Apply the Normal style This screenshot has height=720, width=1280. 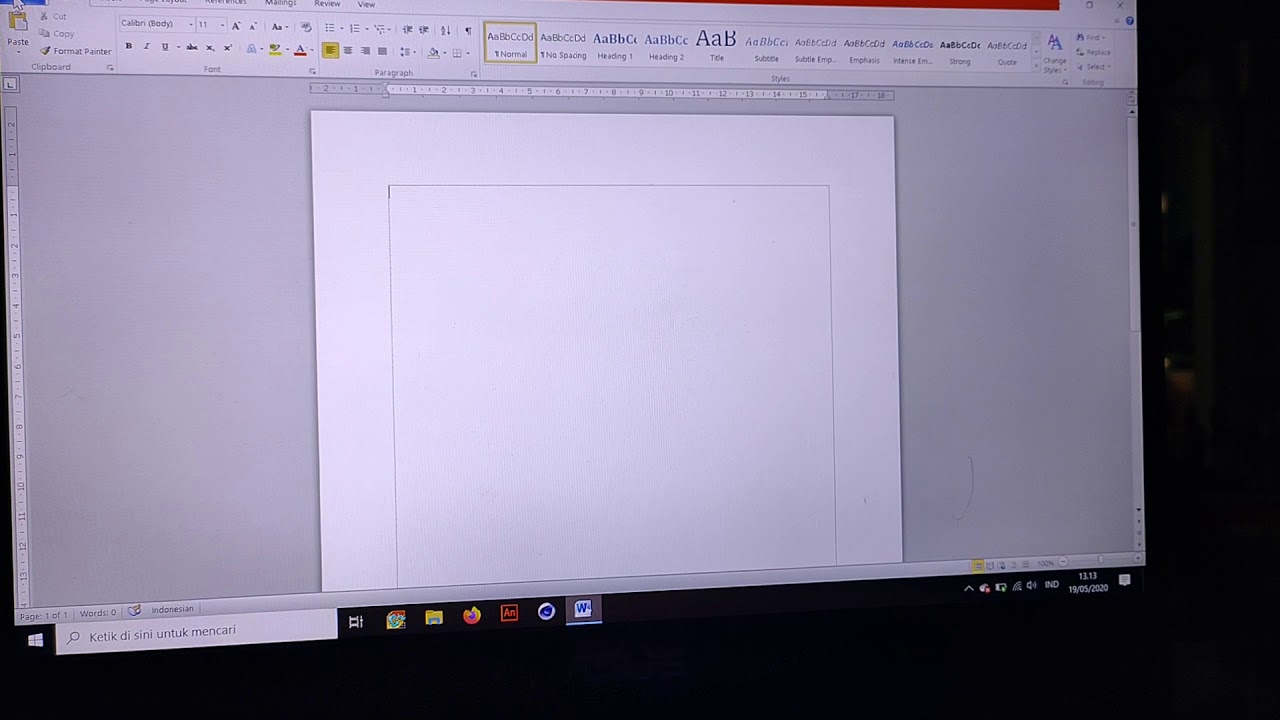pyautogui.click(x=510, y=43)
